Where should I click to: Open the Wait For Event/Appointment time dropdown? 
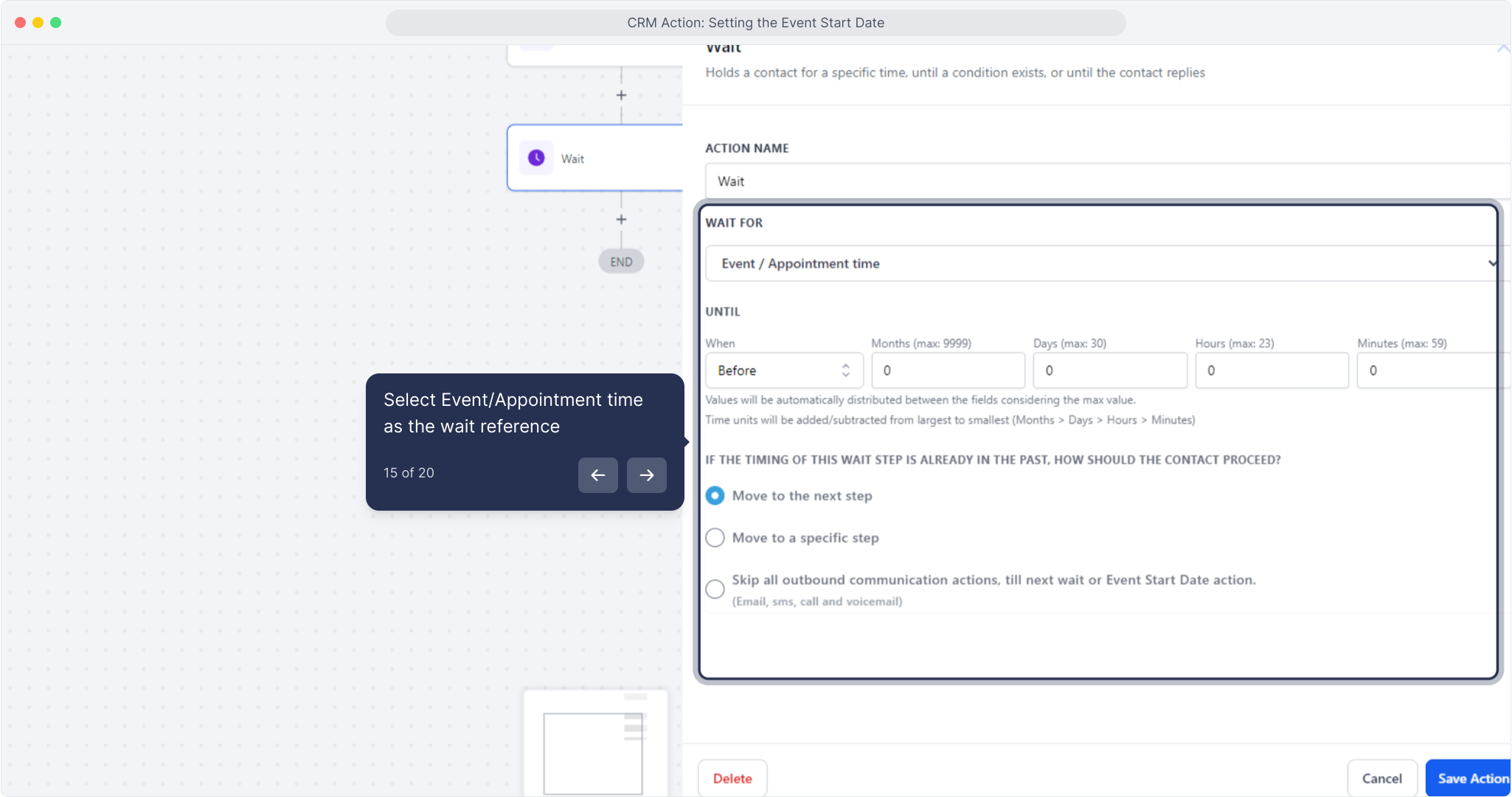click(1099, 263)
